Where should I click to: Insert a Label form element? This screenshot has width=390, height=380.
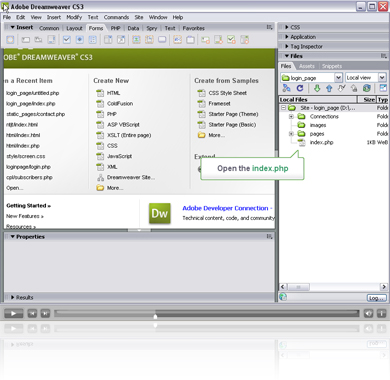tap(178, 40)
